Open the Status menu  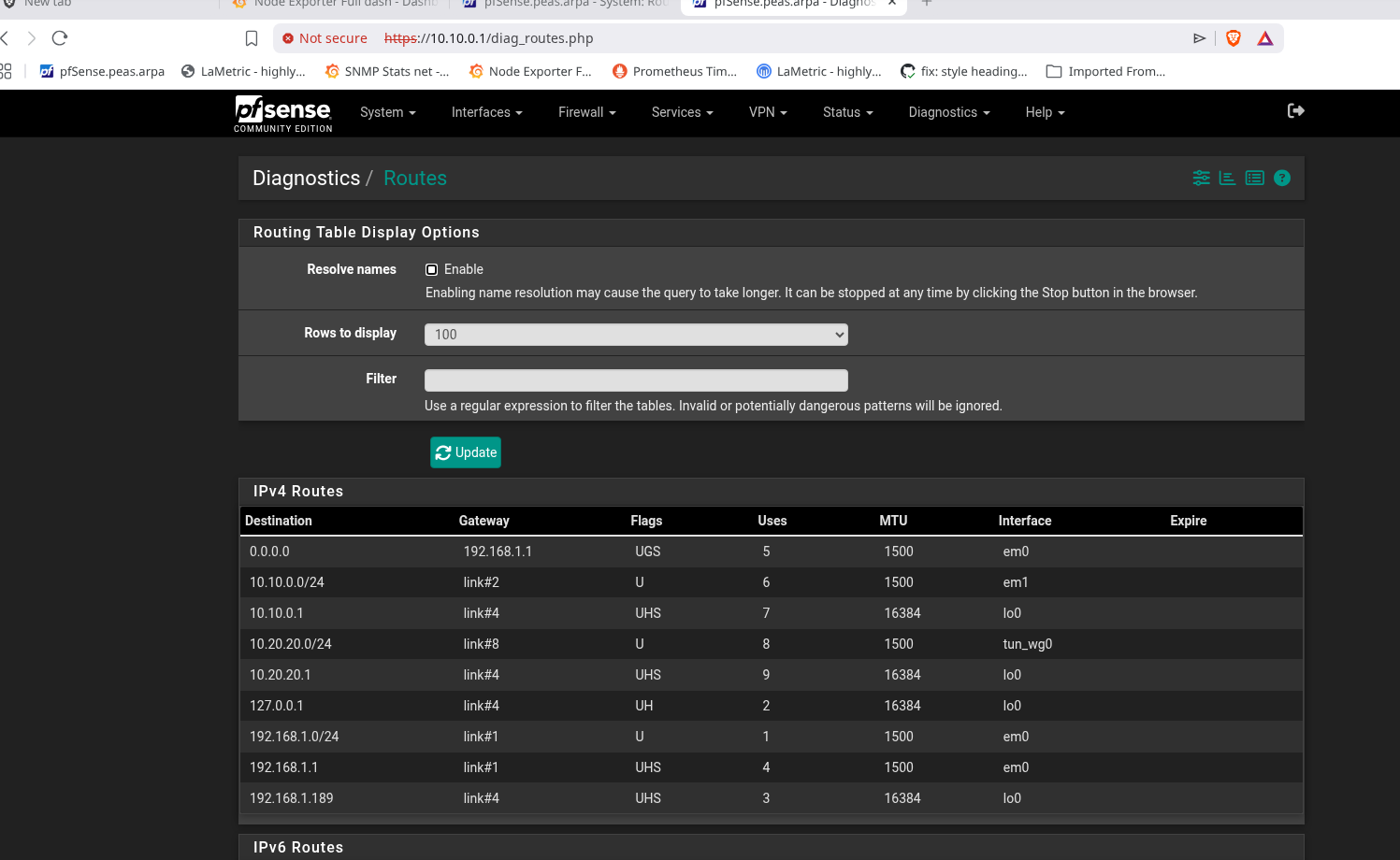pos(848,112)
